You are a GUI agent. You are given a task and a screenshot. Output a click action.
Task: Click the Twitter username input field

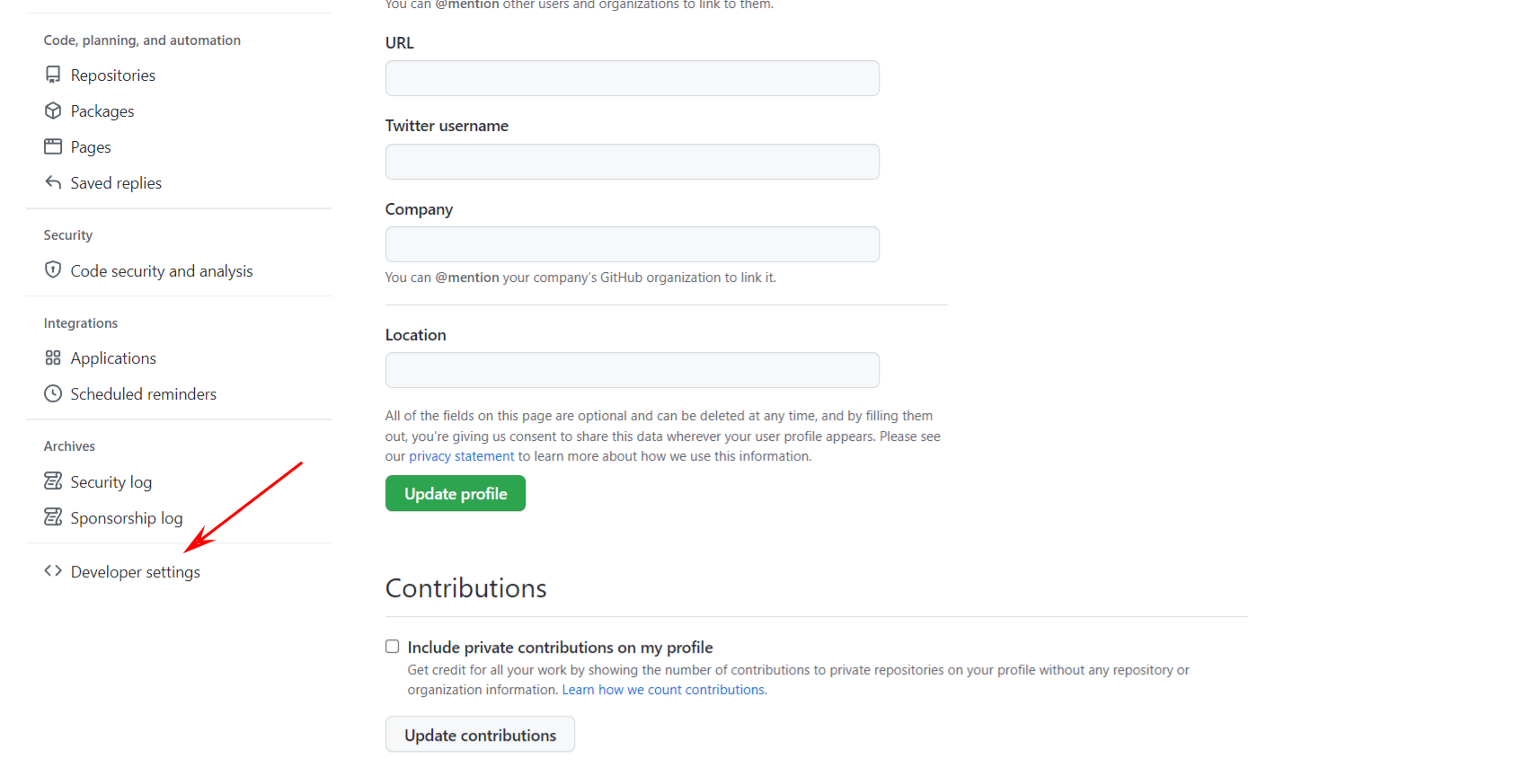pyautogui.click(x=632, y=162)
